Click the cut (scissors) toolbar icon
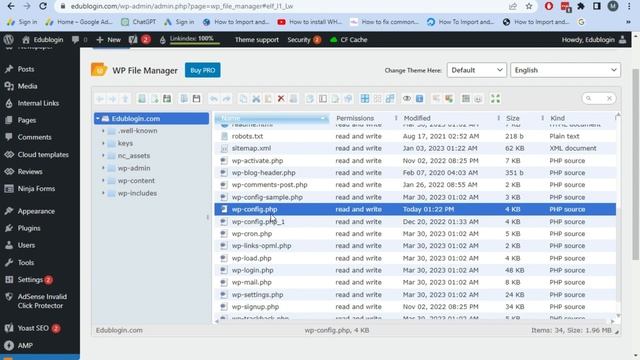The image size is (640, 360). (256, 99)
